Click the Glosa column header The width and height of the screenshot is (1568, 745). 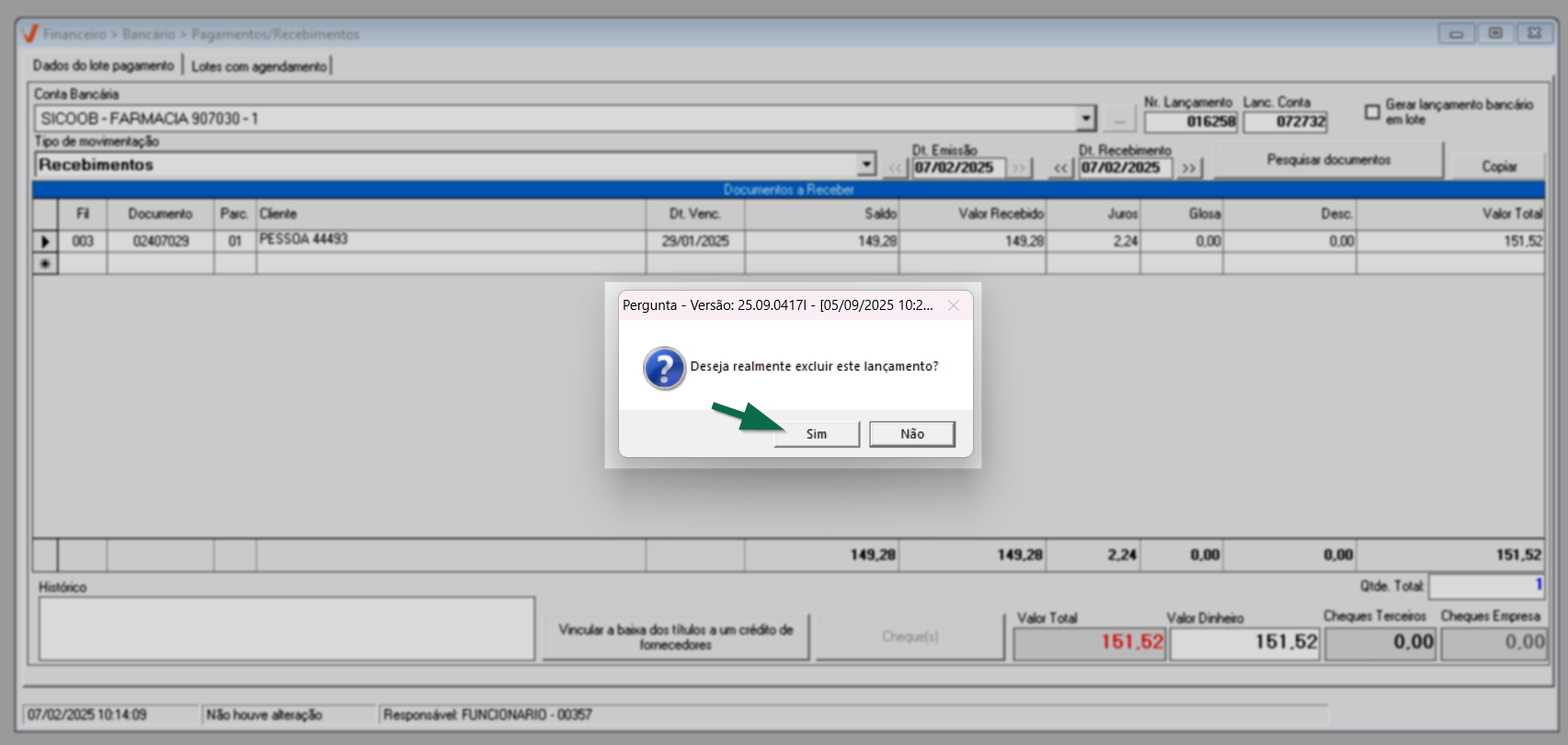point(1182,213)
